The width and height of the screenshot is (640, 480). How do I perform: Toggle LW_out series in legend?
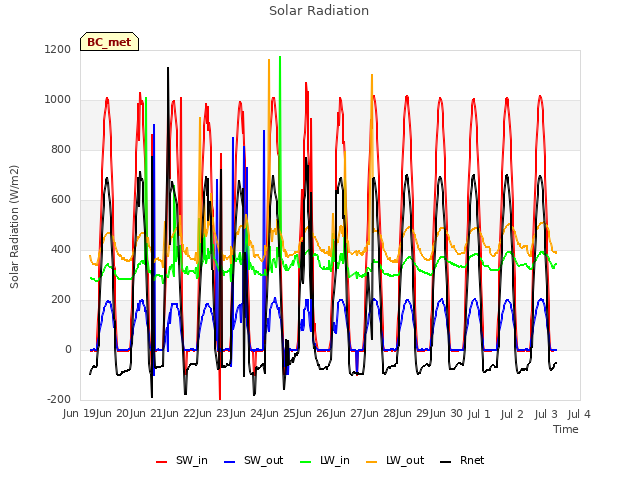coord(395,460)
